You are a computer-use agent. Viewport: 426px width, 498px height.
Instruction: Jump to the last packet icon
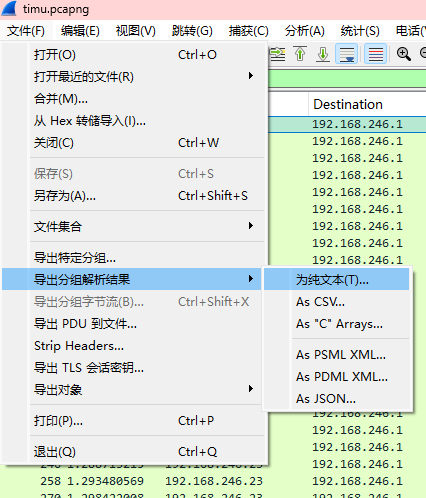(322, 54)
